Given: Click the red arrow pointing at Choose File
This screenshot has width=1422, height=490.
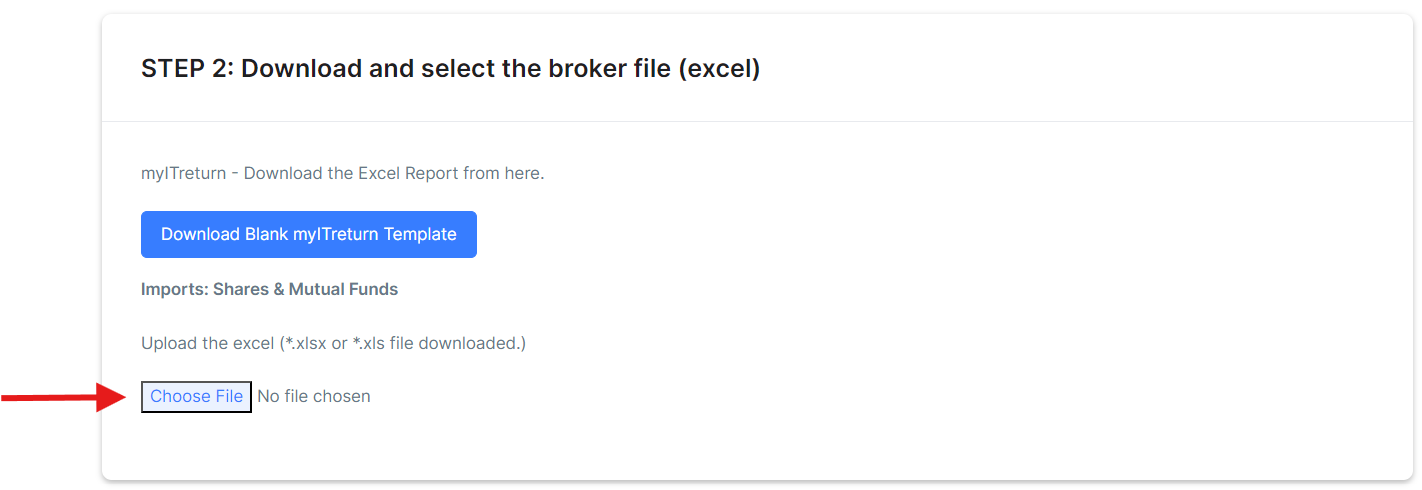Looking at the screenshot, I should tap(62, 397).
